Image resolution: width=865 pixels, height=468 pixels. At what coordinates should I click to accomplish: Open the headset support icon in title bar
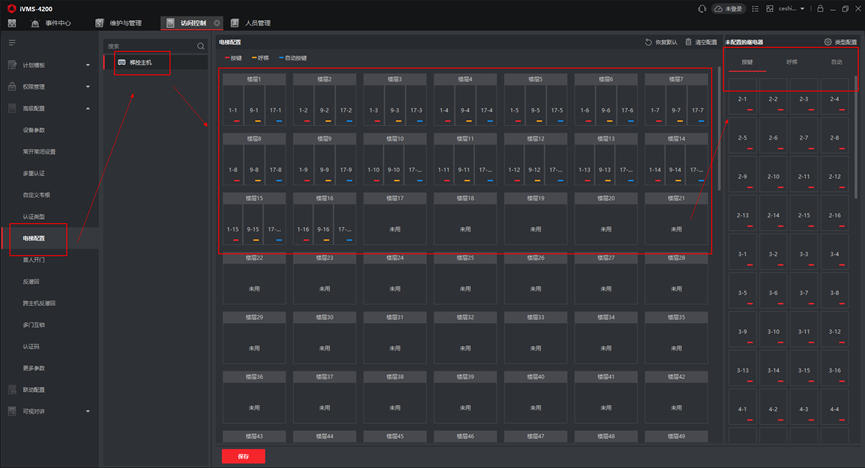702,9
